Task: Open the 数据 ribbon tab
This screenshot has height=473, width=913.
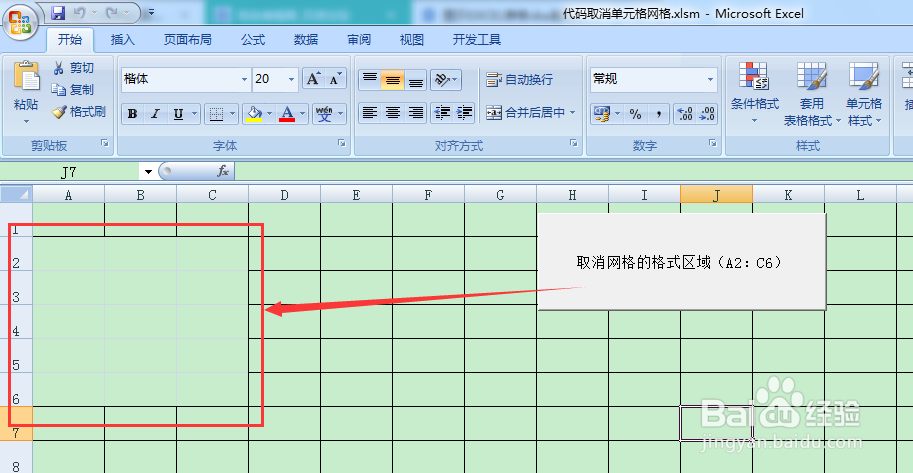Action: [306, 40]
